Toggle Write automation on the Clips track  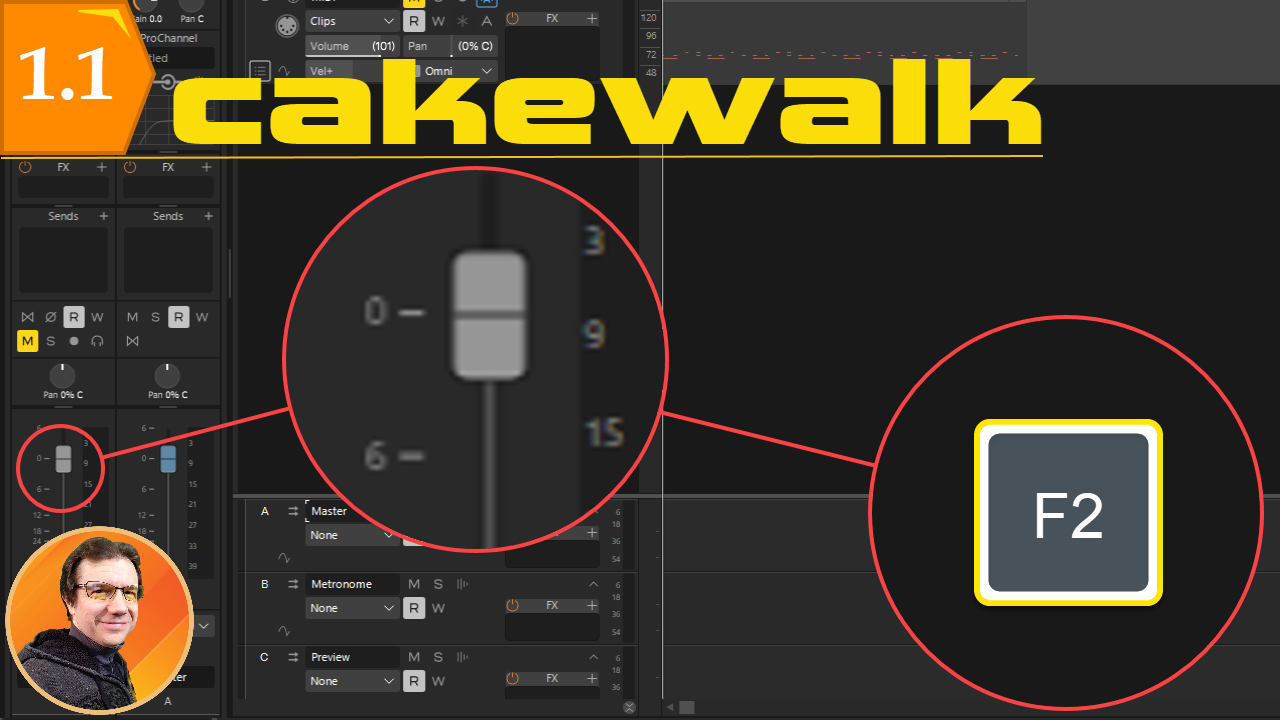[438, 21]
